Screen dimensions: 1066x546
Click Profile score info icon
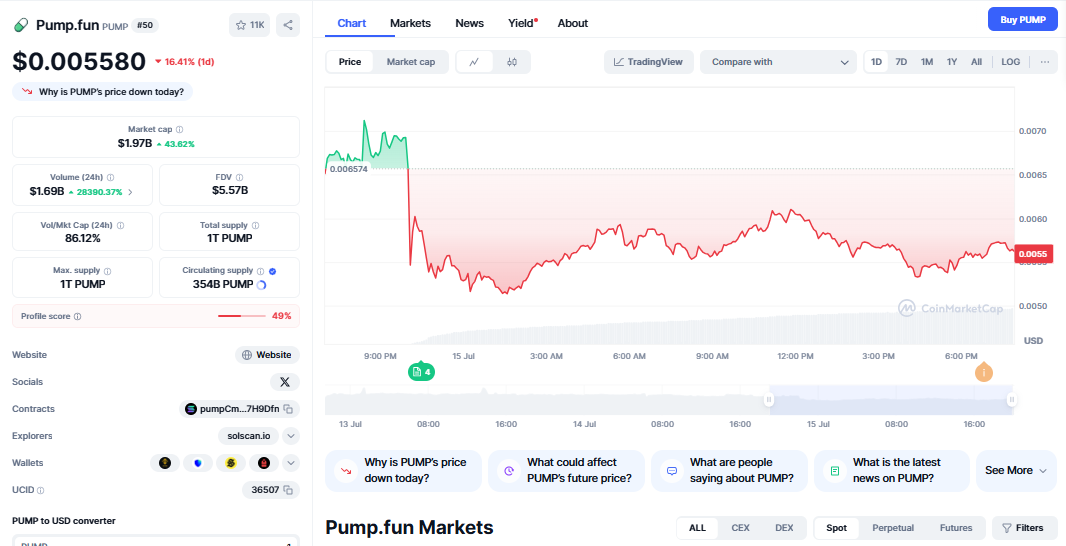click(x=78, y=316)
